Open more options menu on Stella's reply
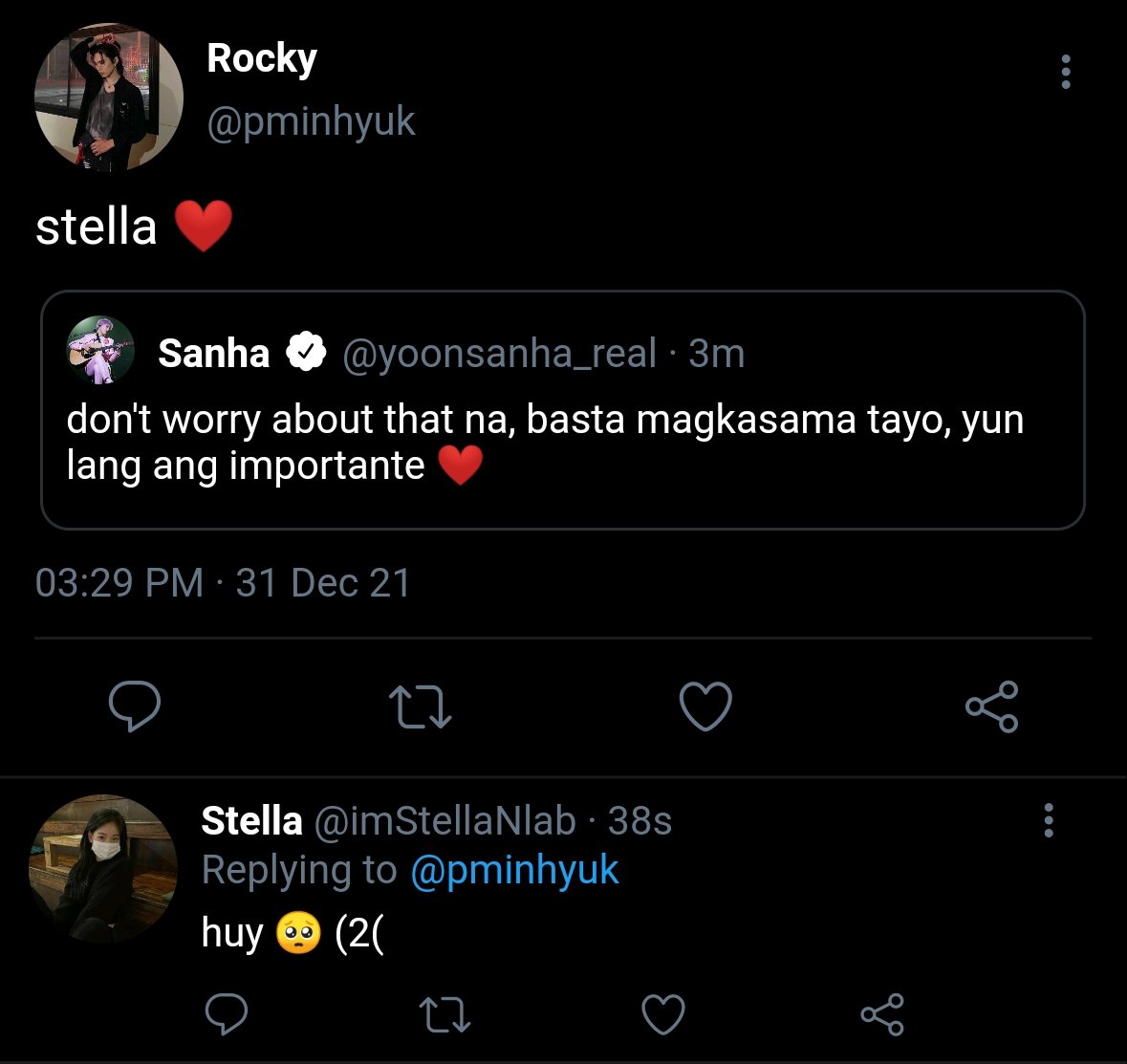This screenshot has width=1127, height=1064. point(1049,820)
